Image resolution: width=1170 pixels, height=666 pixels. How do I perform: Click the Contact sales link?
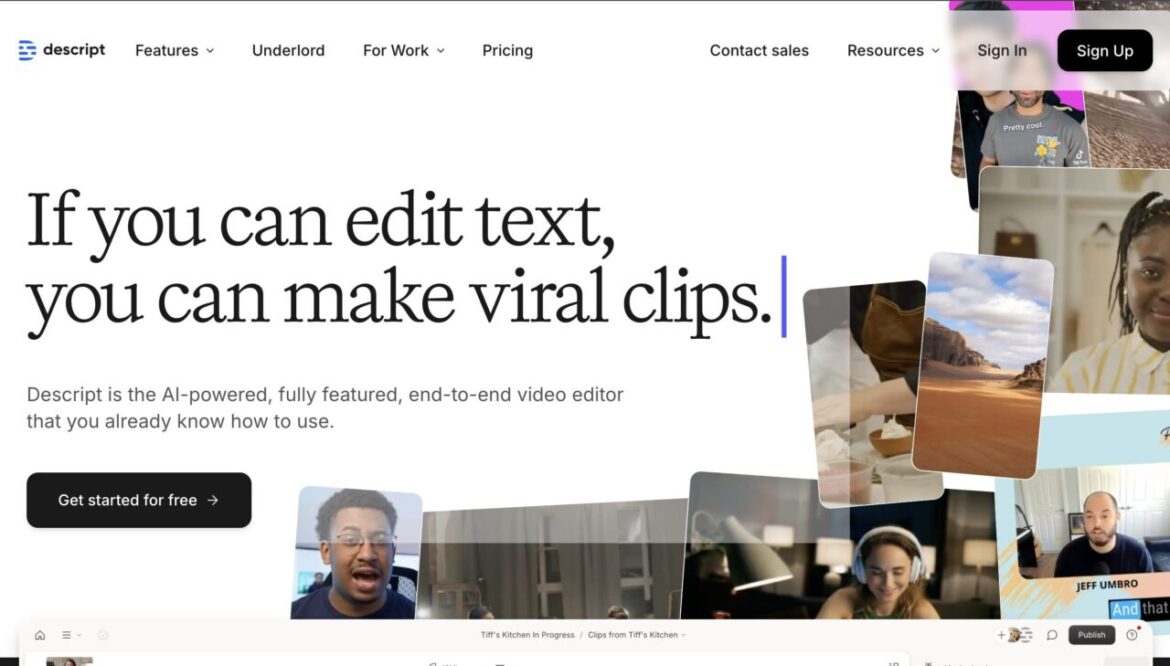click(x=759, y=50)
